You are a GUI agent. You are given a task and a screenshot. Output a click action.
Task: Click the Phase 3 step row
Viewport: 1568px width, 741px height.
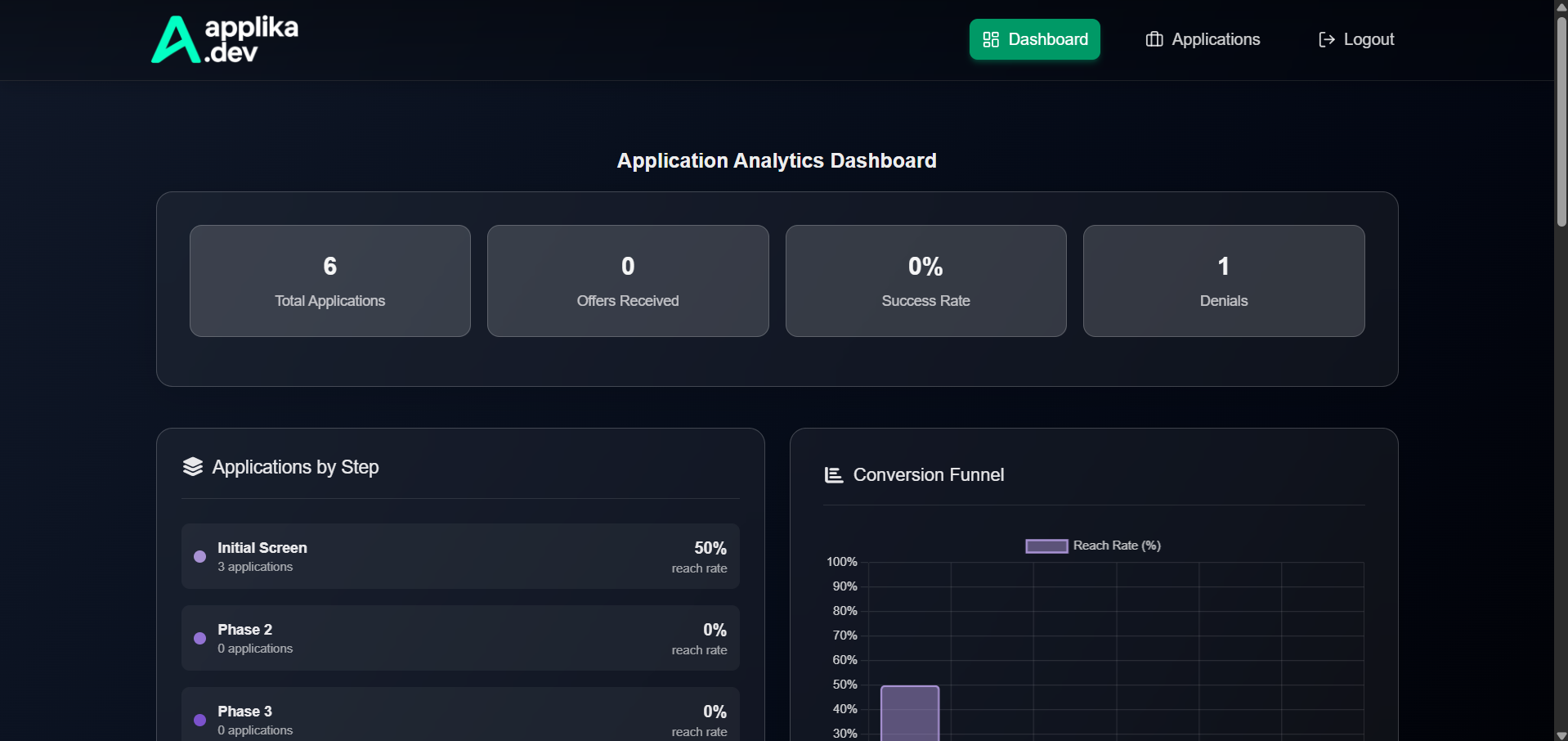(460, 714)
